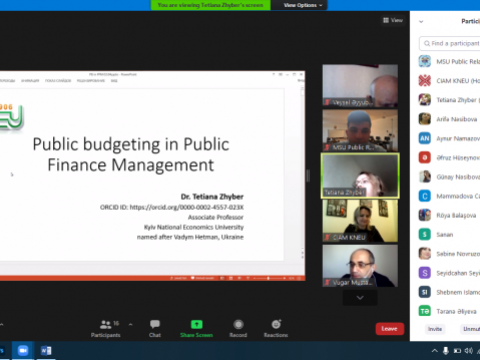The width and height of the screenshot is (480, 360).
Task: Click the microphone icon in system tray
Action: point(446,351)
